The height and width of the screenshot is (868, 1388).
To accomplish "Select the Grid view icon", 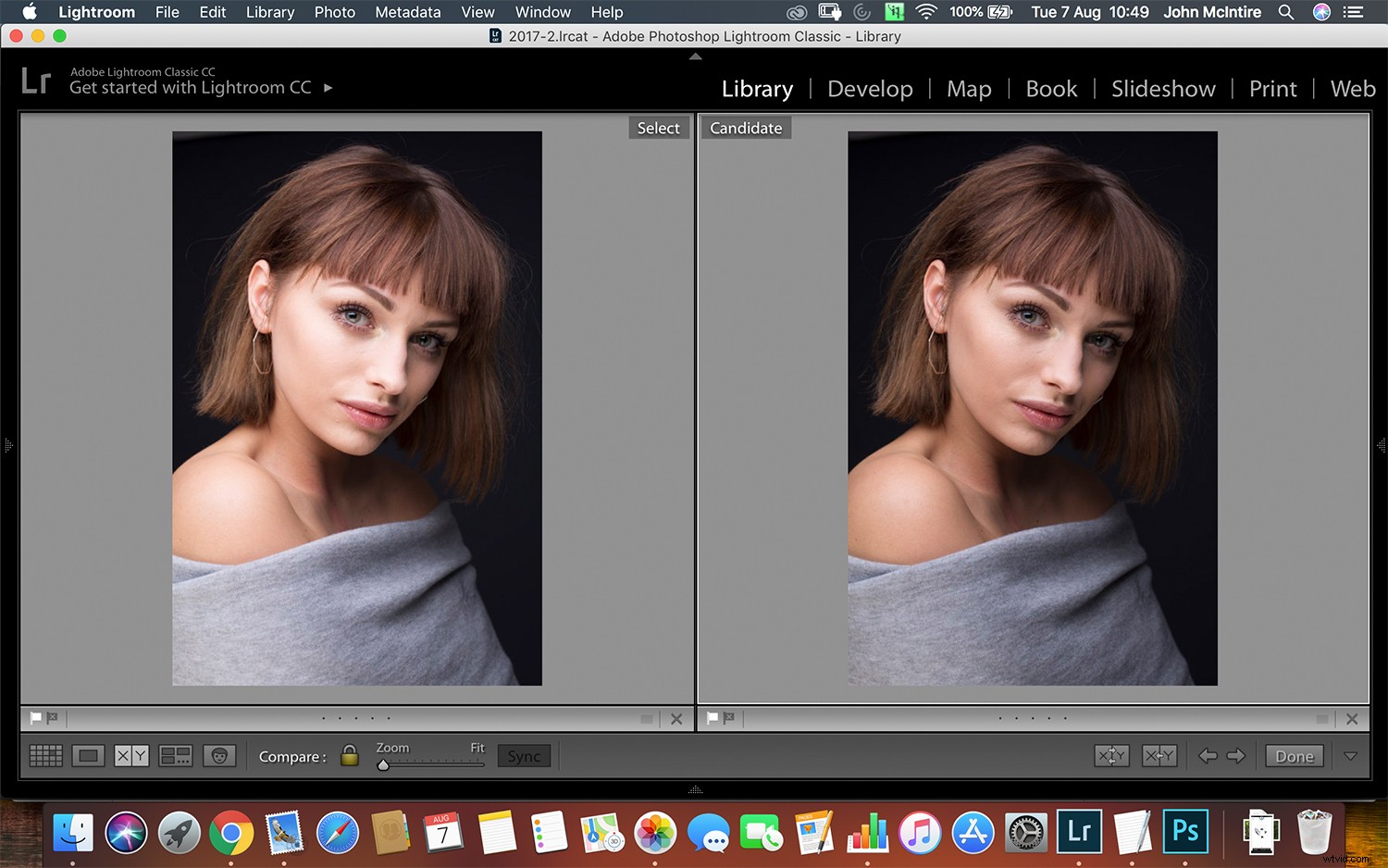I will (46, 755).
